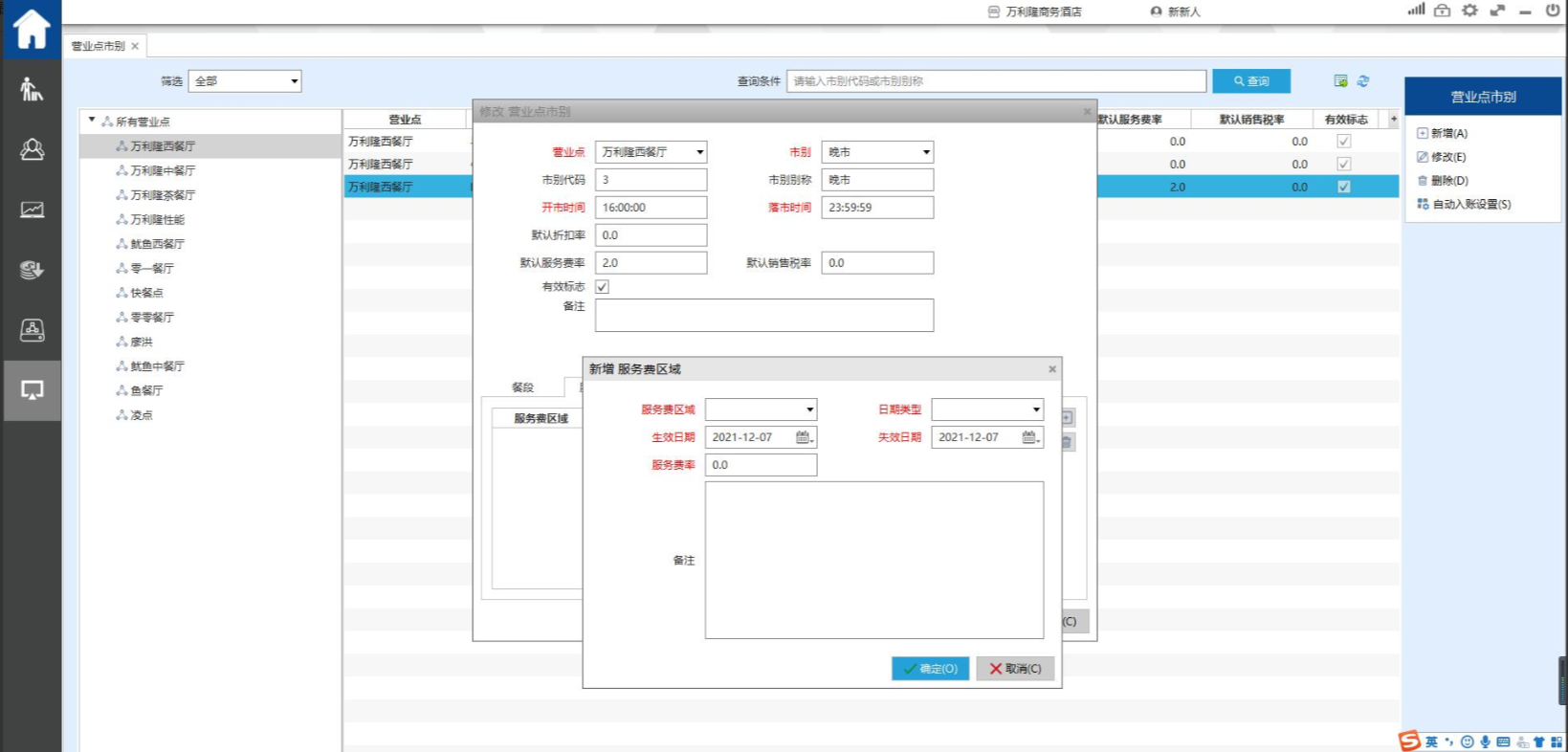1568x752 pixels.
Task: Select the 营业点市别 tab
Action: [99, 46]
